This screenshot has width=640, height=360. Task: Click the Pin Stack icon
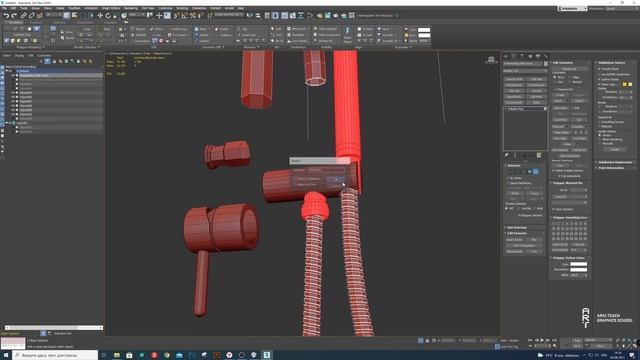[x=507, y=155]
